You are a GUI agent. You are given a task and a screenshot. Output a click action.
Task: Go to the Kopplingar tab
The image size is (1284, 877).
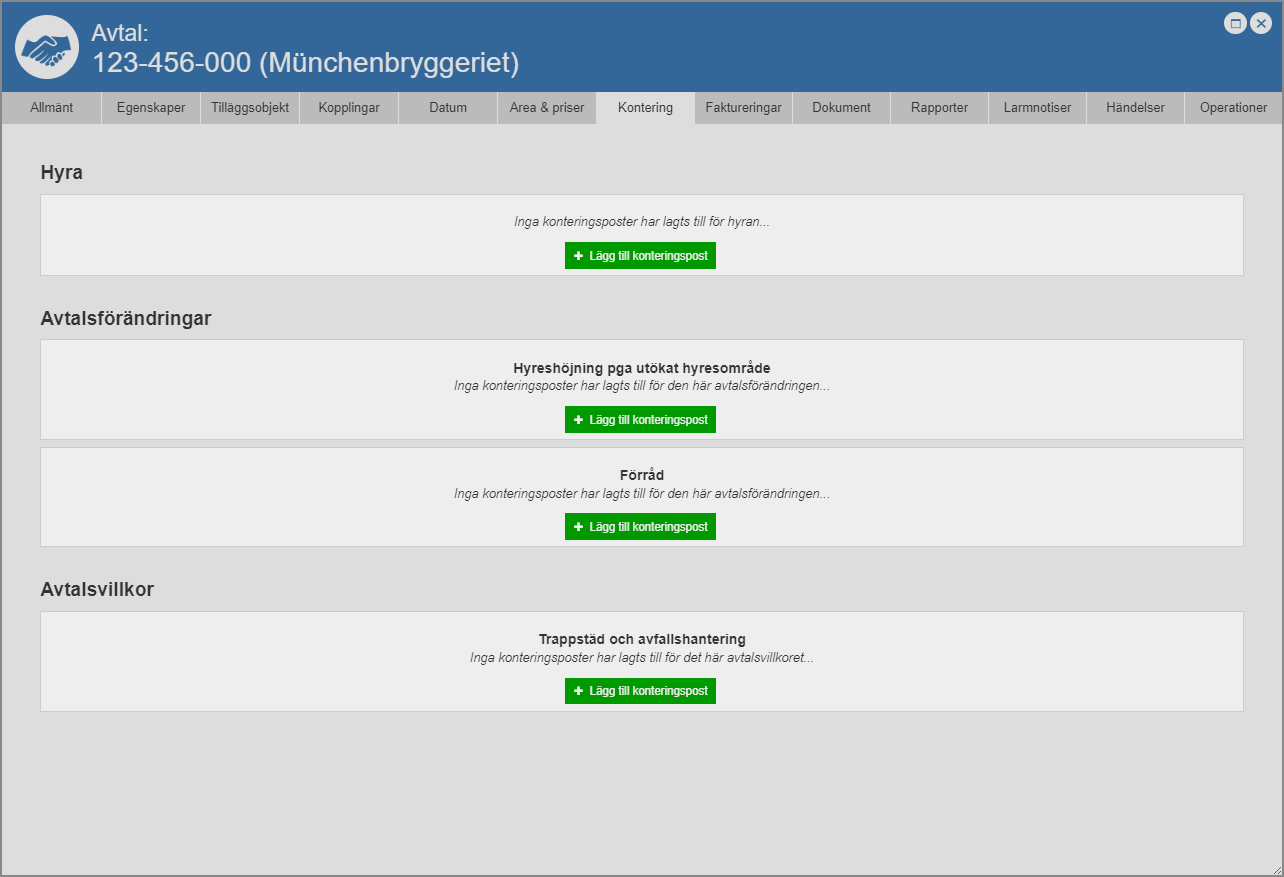[x=349, y=108]
